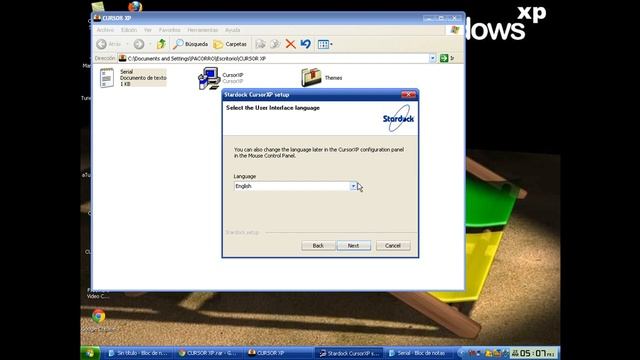Viewport: 640px width, 360px height.
Task: Go up one folder level icon
Action: (162, 44)
